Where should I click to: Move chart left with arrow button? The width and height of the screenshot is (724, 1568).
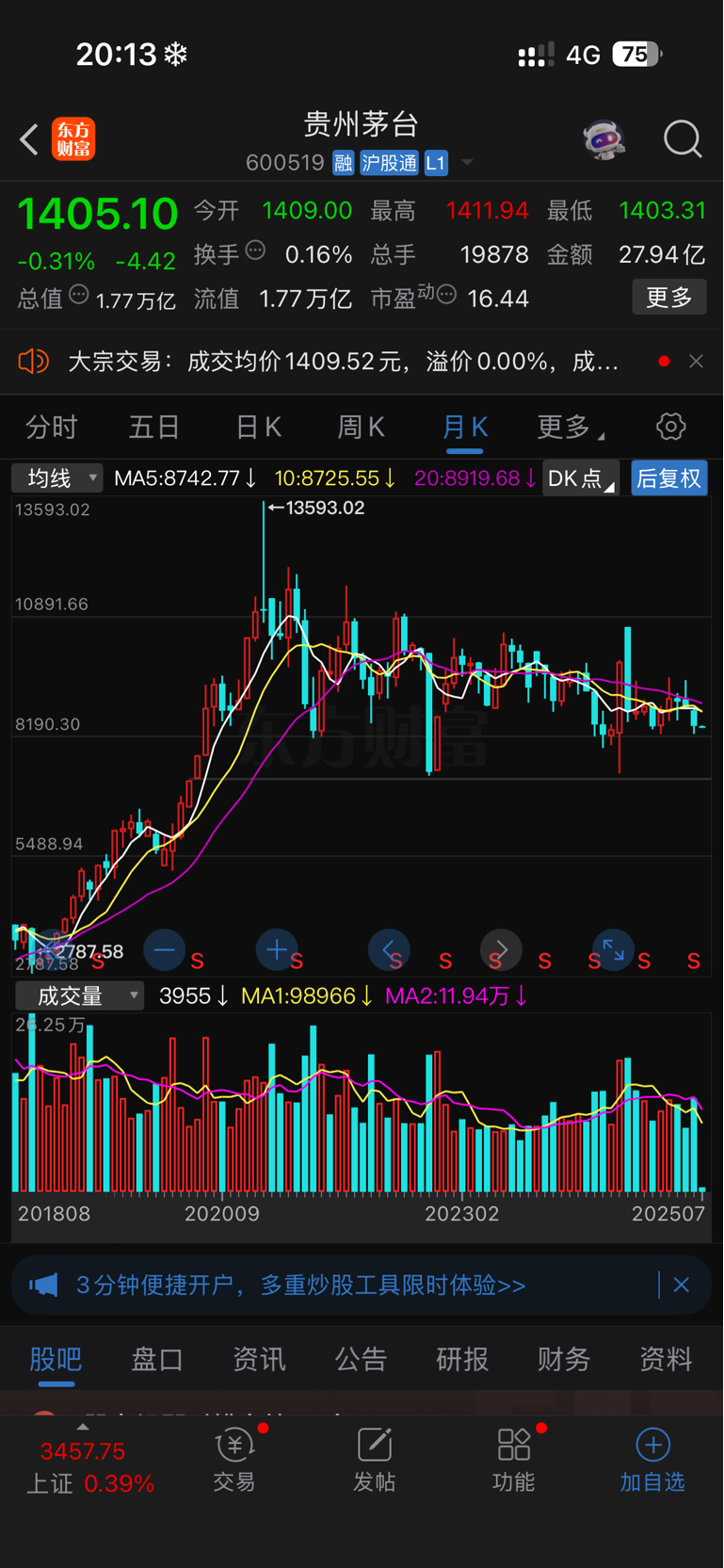(x=389, y=950)
